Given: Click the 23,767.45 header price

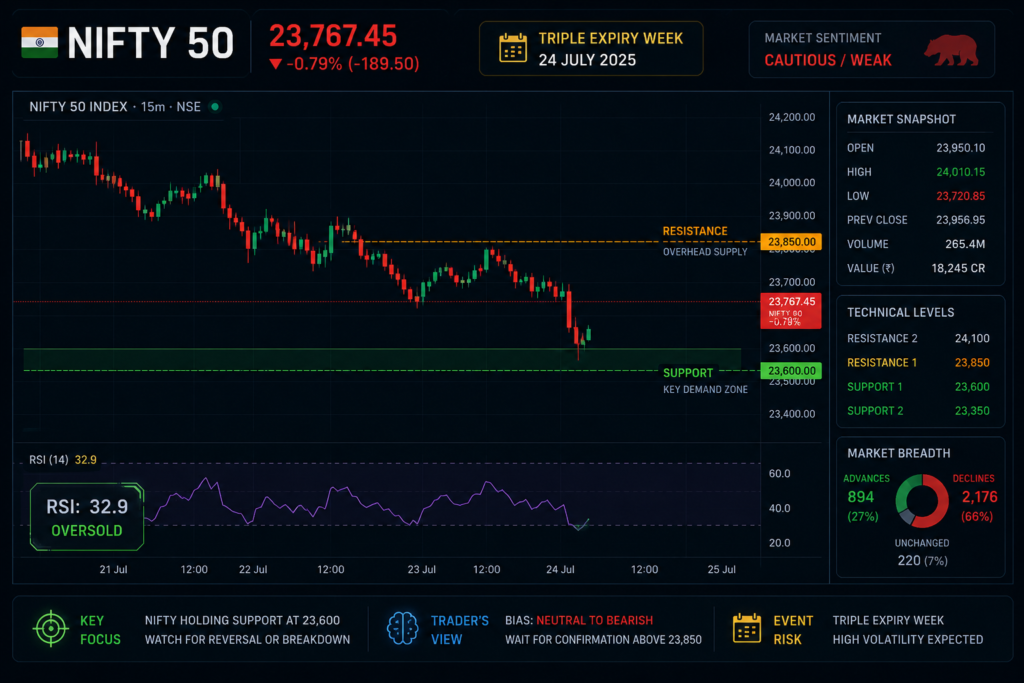Looking at the screenshot, I should [x=333, y=36].
